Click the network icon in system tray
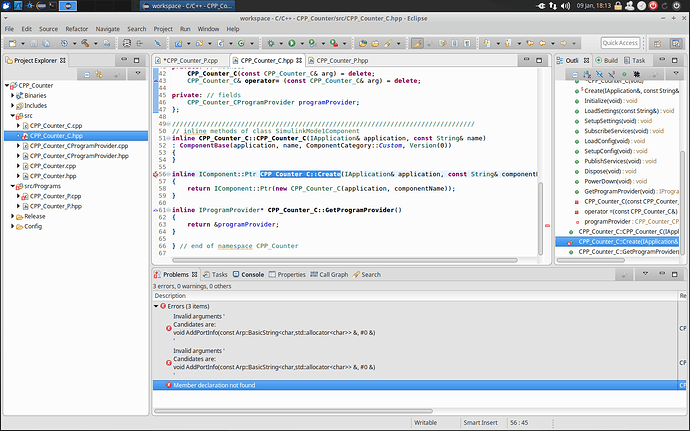Screen dimensions: 690x431 coord(553,6)
